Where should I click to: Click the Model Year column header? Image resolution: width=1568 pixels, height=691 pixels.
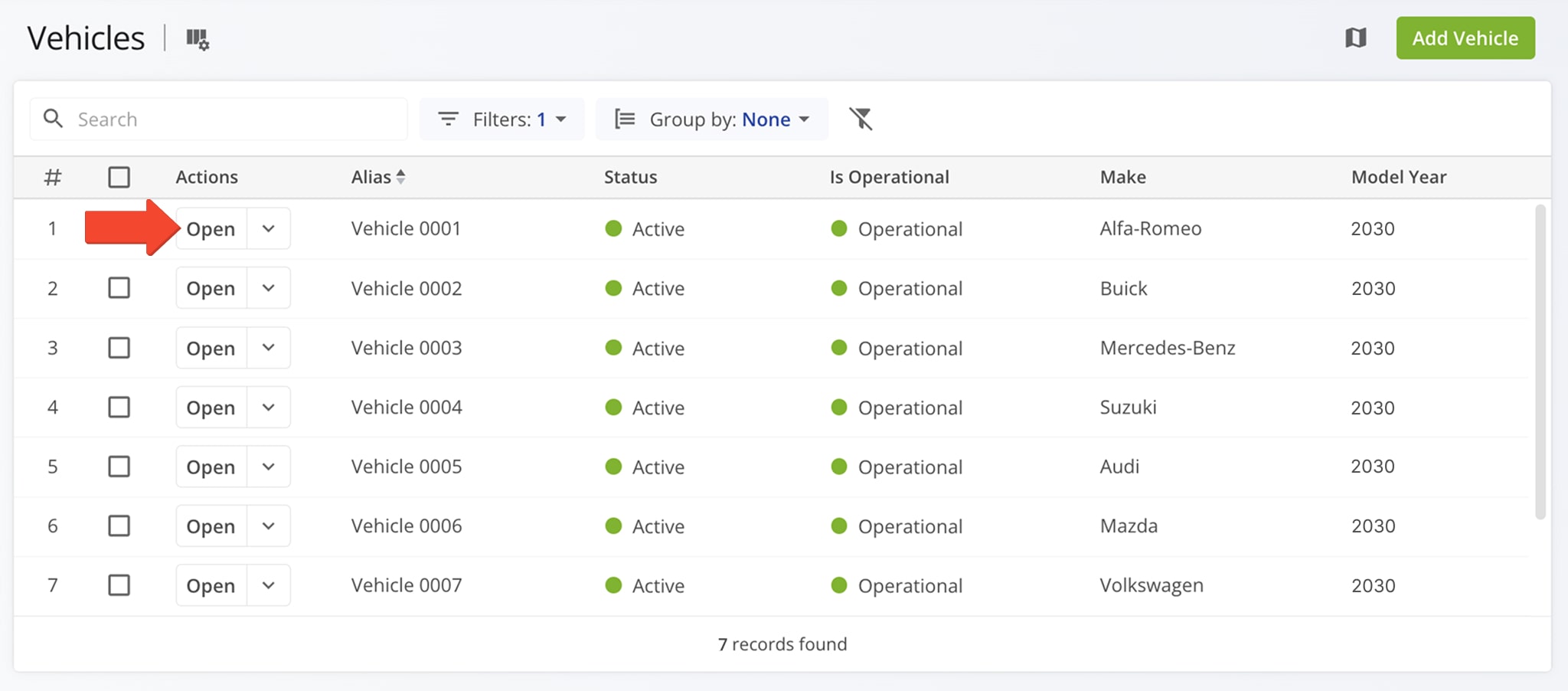point(1399,177)
